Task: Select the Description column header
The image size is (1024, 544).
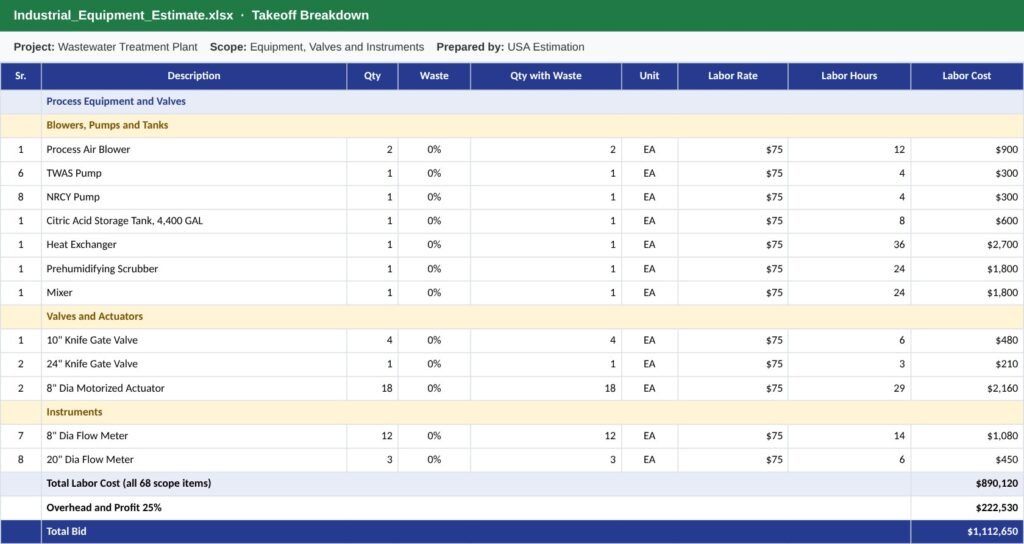Action: tap(194, 76)
